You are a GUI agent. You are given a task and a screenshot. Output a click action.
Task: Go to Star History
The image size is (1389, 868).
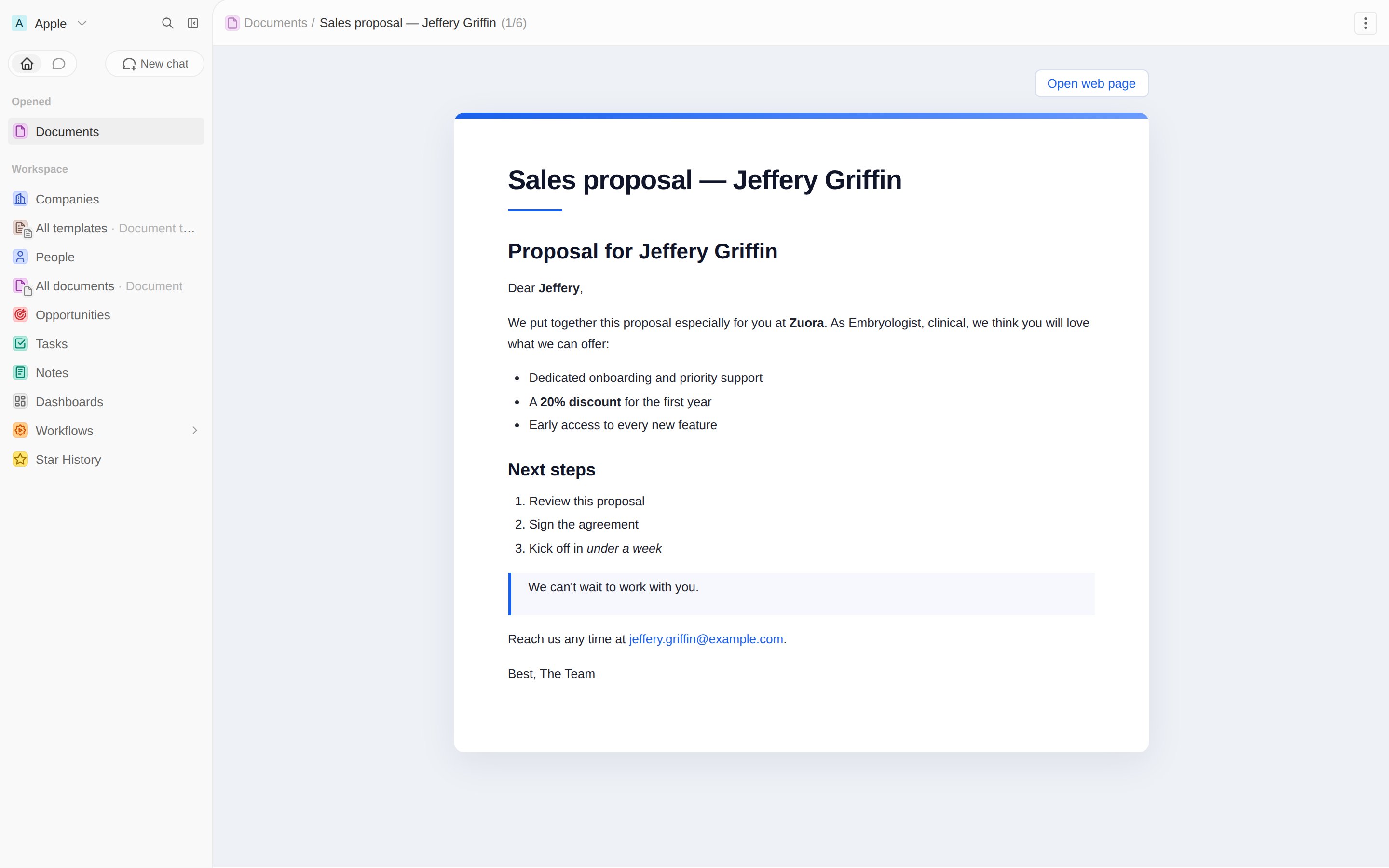[x=106, y=459]
